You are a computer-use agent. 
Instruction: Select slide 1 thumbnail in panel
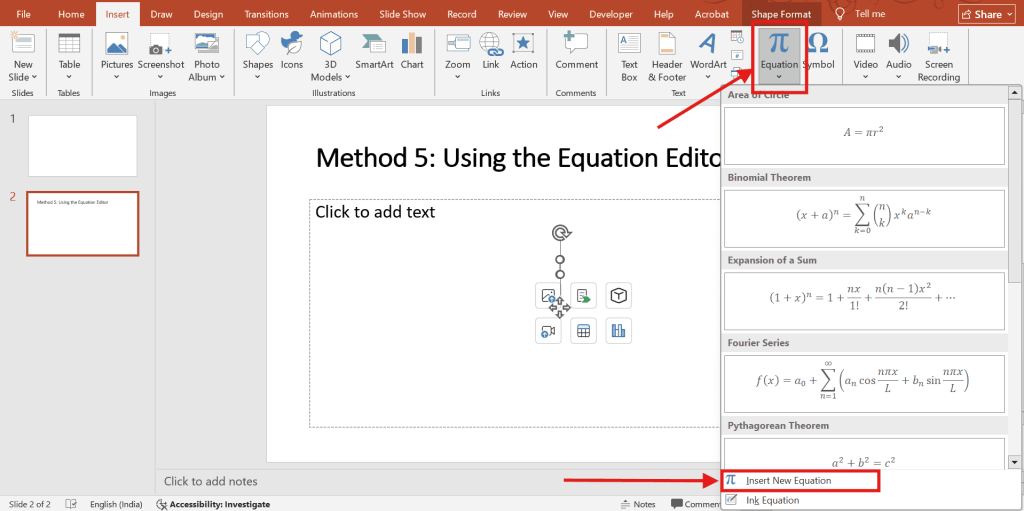pyautogui.click(x=82, y=146)
